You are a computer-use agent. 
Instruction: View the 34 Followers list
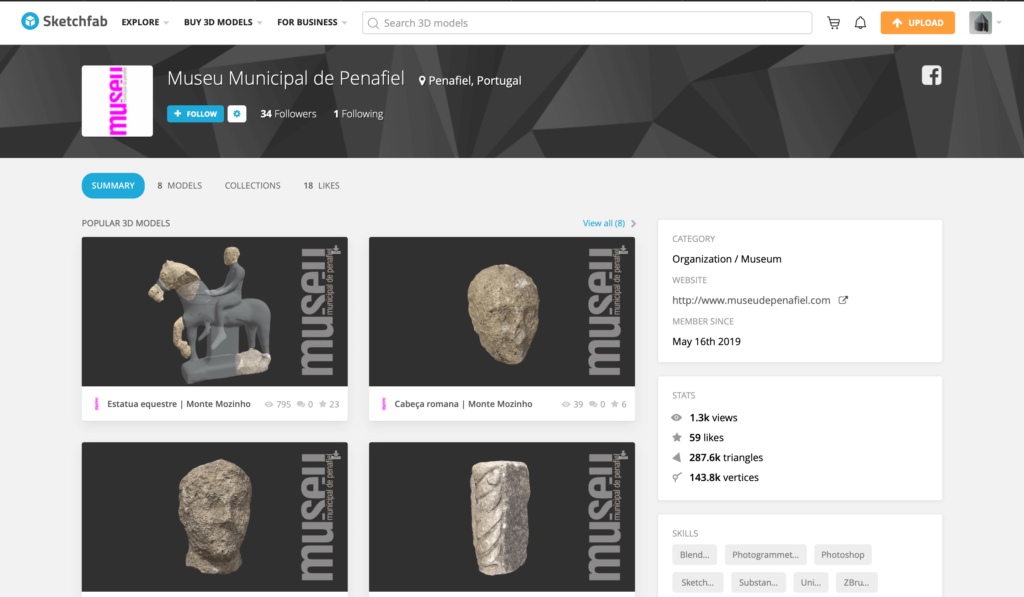(288, 114)
